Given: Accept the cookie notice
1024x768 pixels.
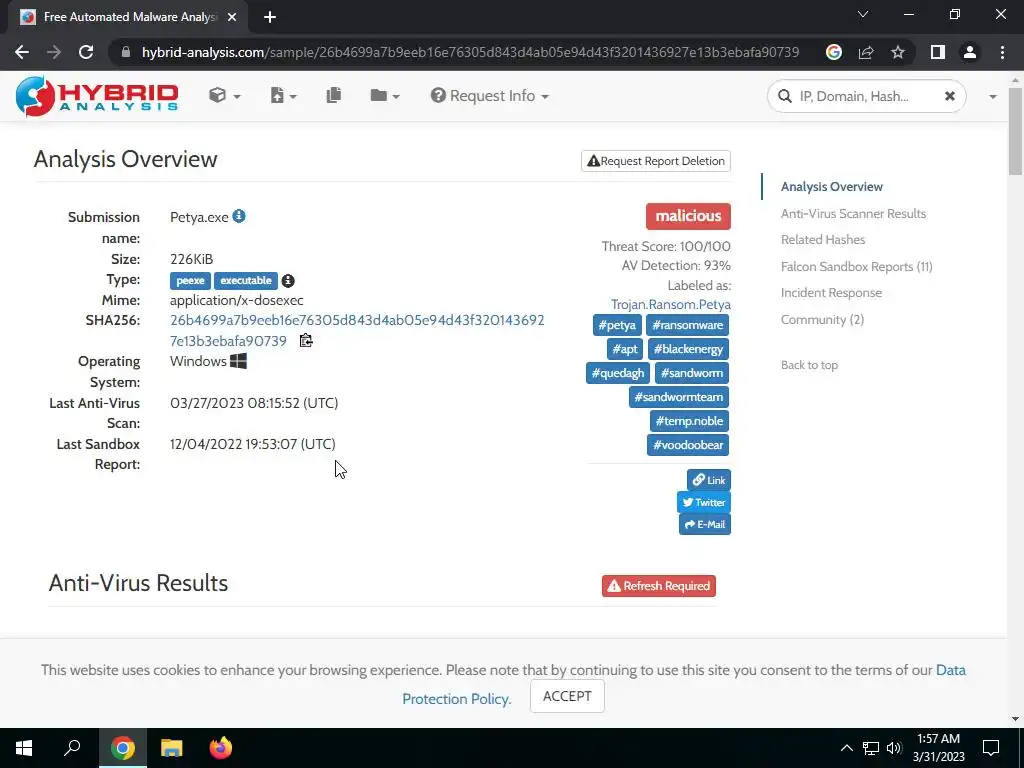Looking at the screenshot, I should coord(567,696).
